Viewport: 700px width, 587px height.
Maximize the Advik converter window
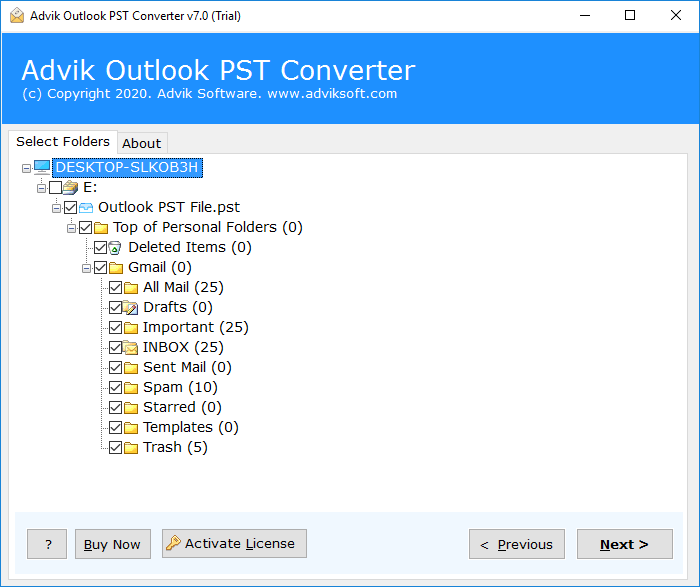pos(630,15)
